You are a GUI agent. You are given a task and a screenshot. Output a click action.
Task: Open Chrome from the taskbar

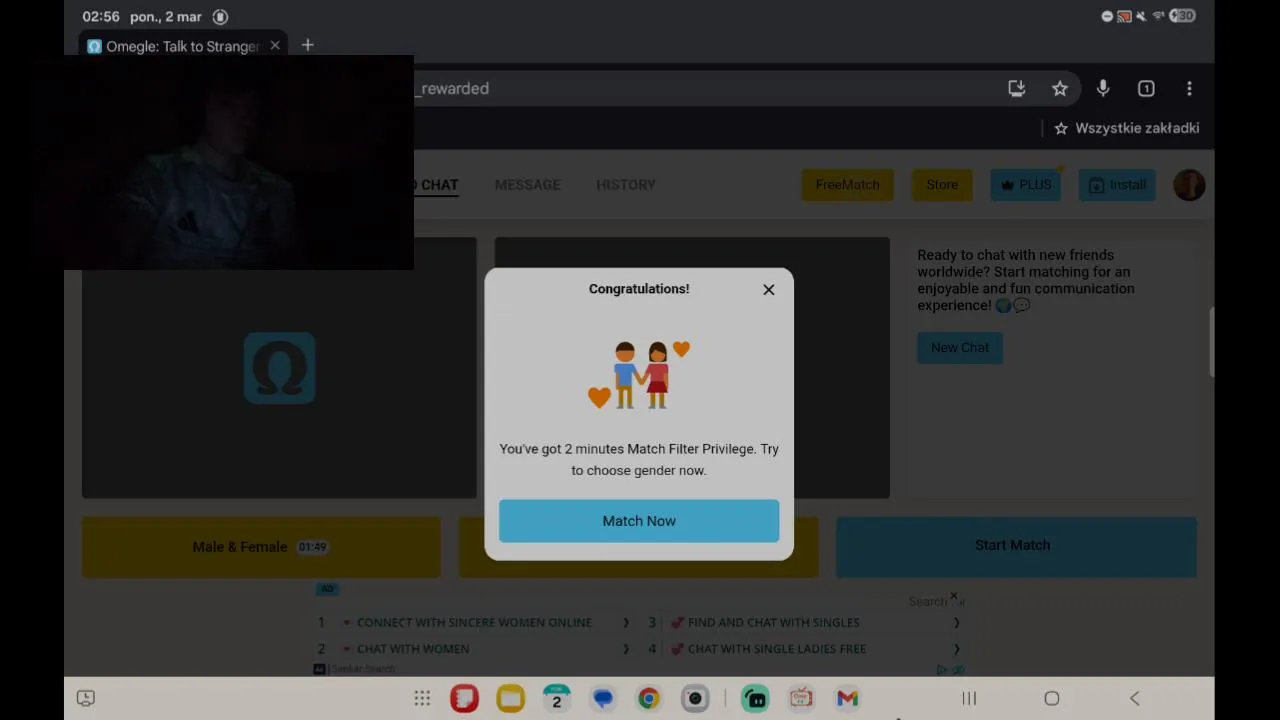(649, 699)
